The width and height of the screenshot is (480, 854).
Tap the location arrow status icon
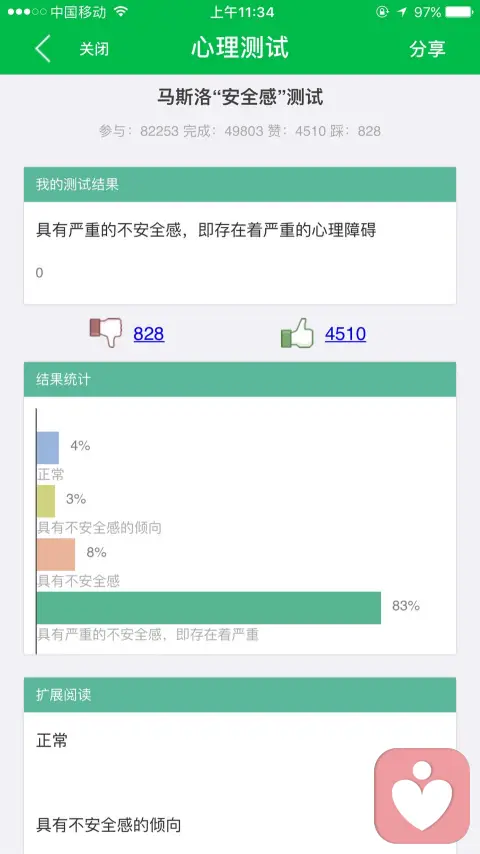click(402, 11)
